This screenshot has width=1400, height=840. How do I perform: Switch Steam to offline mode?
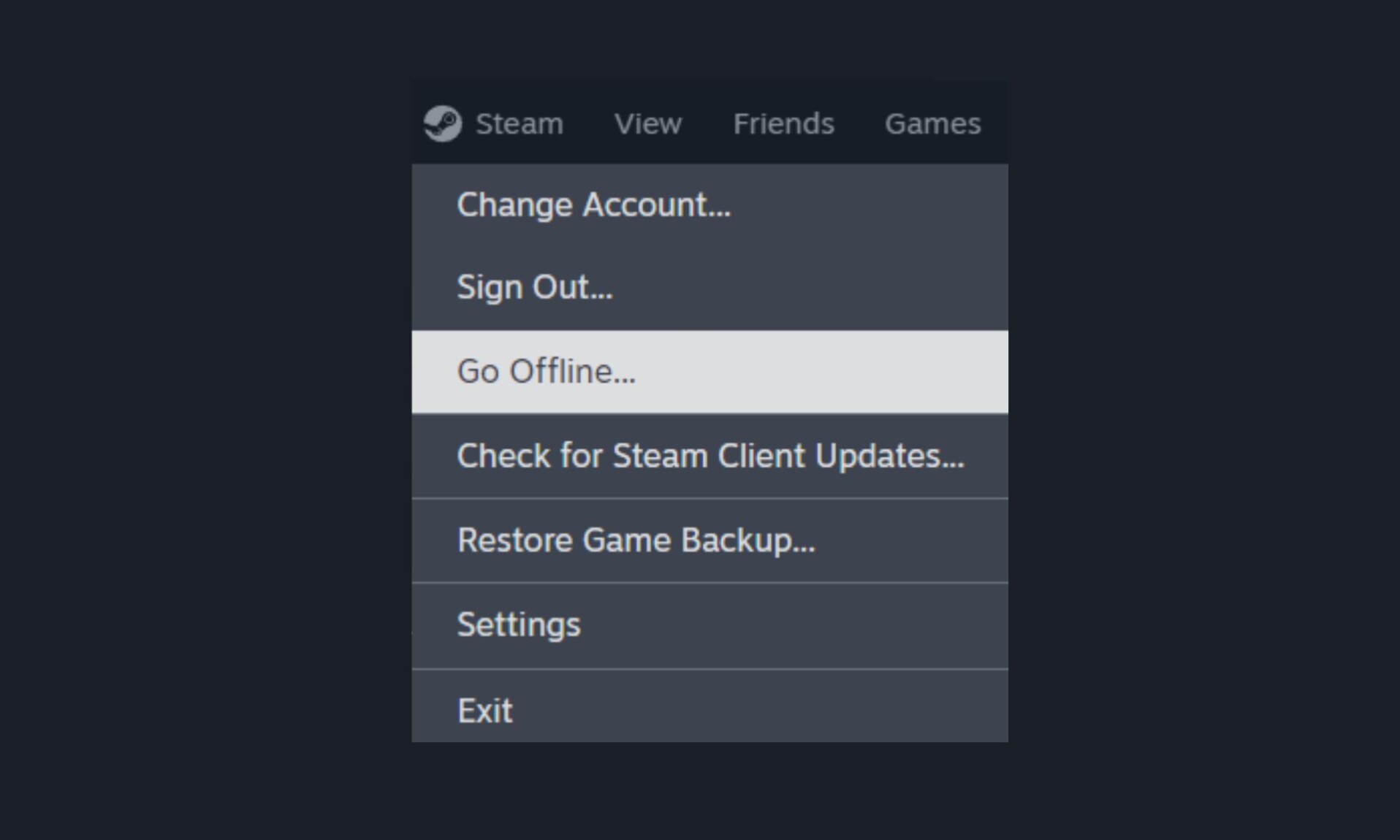pyautogui.click(x=709, y=372)
